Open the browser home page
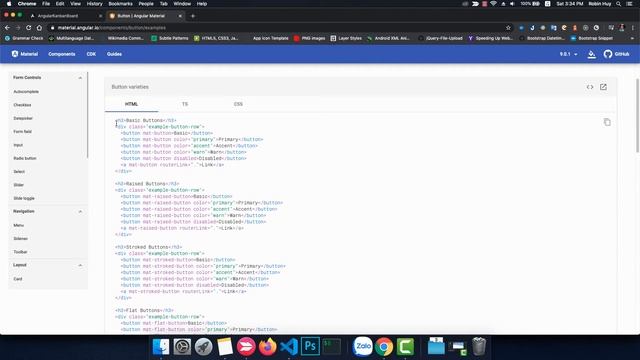Screen dimensions: 640x360 pos(39,28)
